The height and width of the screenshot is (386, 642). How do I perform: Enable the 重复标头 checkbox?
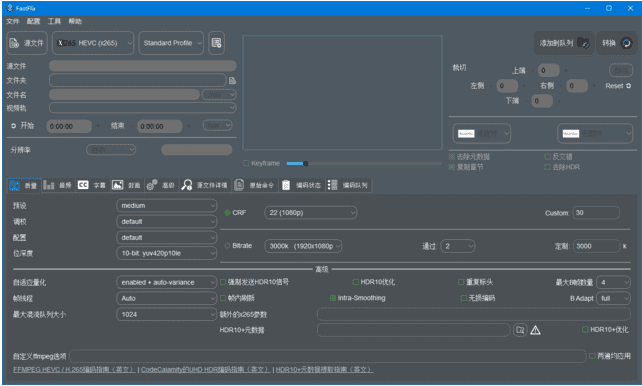(461, 282)
